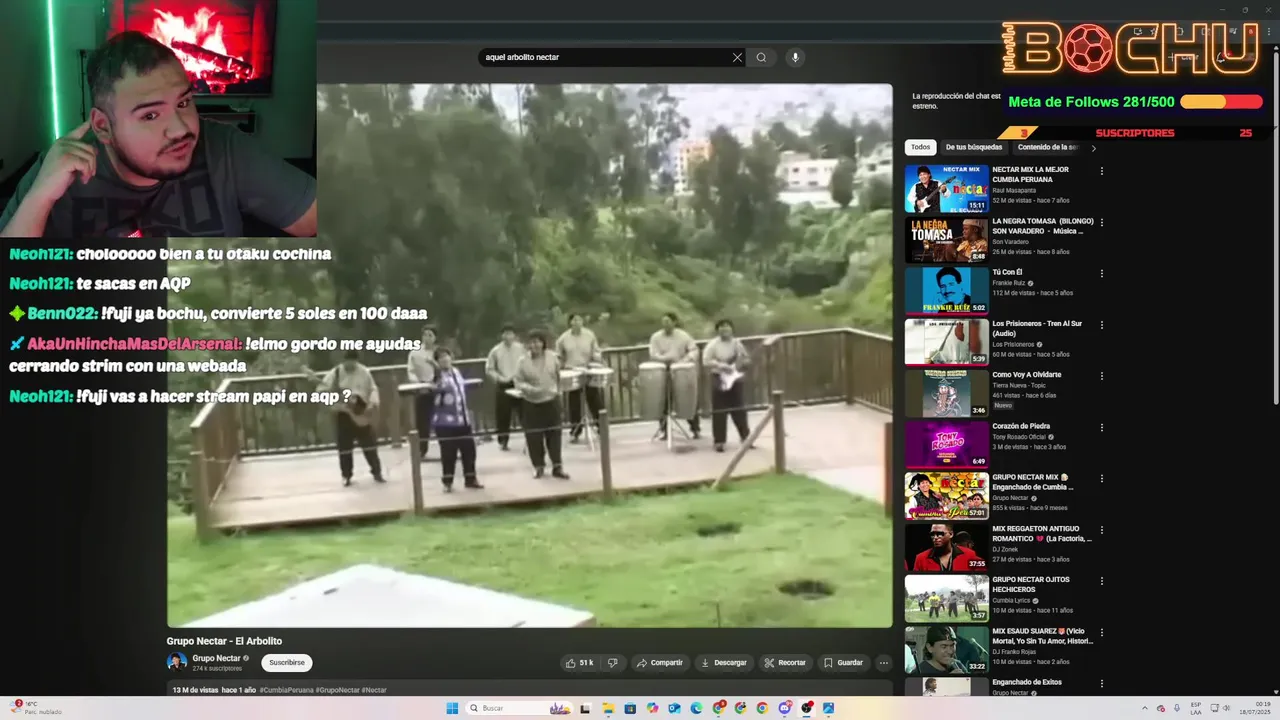Open Microsoft Edge from taskbar
Image resolution: width=1280 pixels, height=720 pixels.
click(696, 708)
